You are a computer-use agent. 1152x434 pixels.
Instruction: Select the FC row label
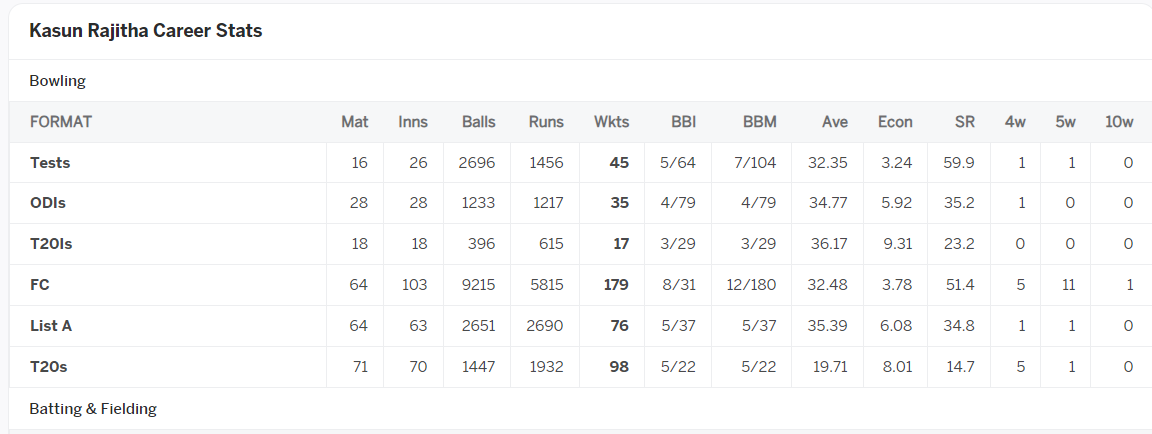point(40,285)
